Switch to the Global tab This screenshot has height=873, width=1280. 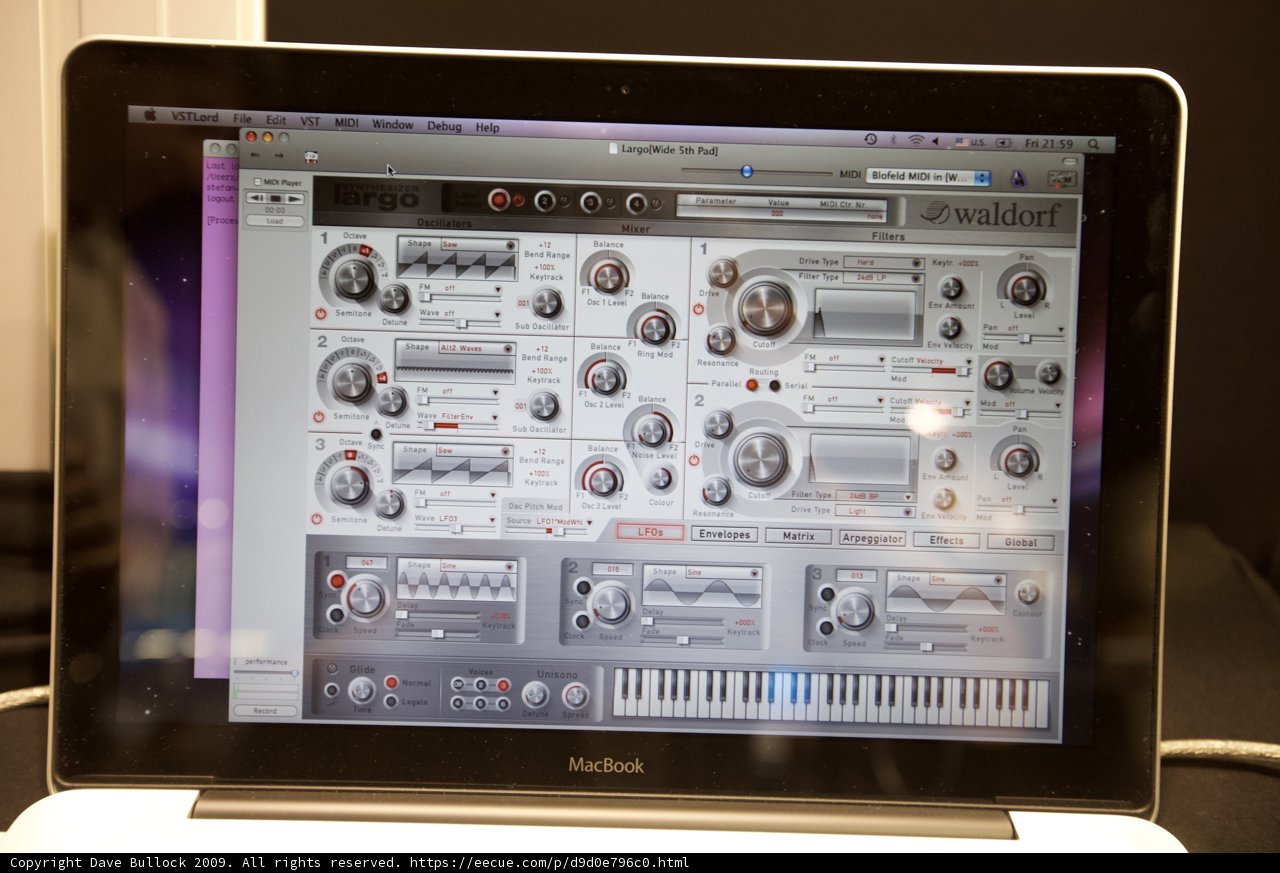(x=1021, y=542)
